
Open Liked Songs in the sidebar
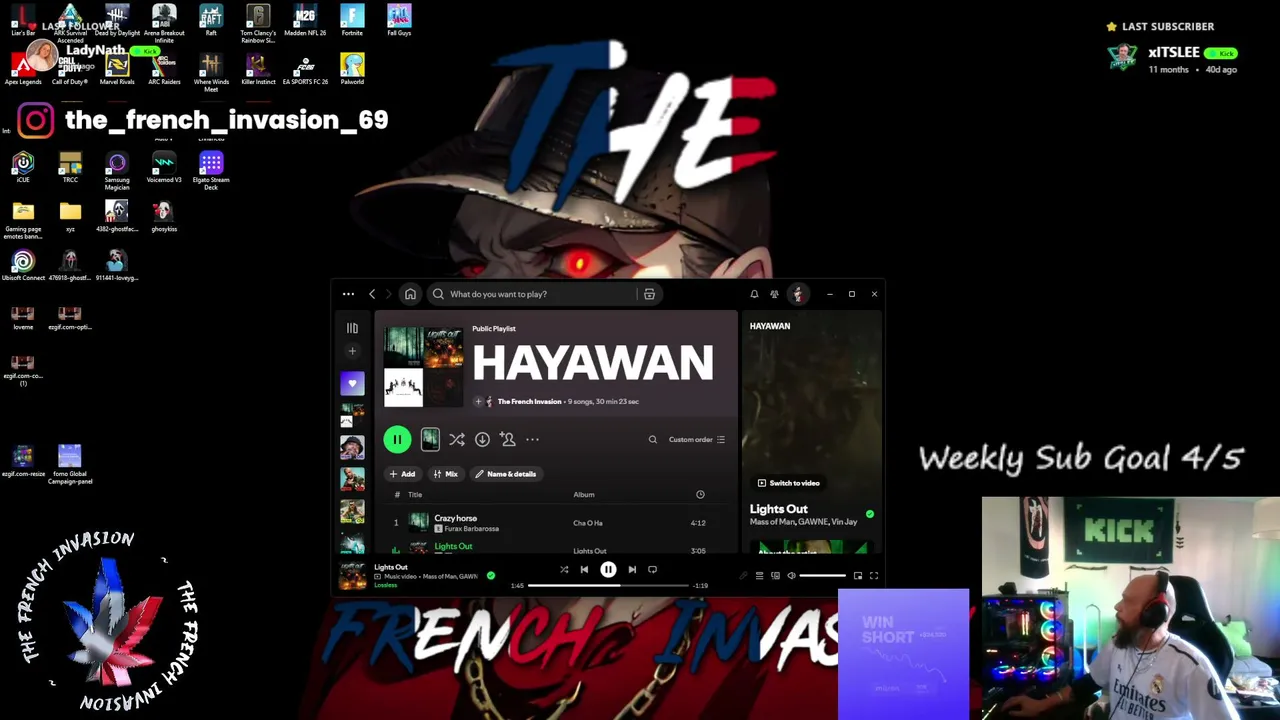click(x=352, y=383)
